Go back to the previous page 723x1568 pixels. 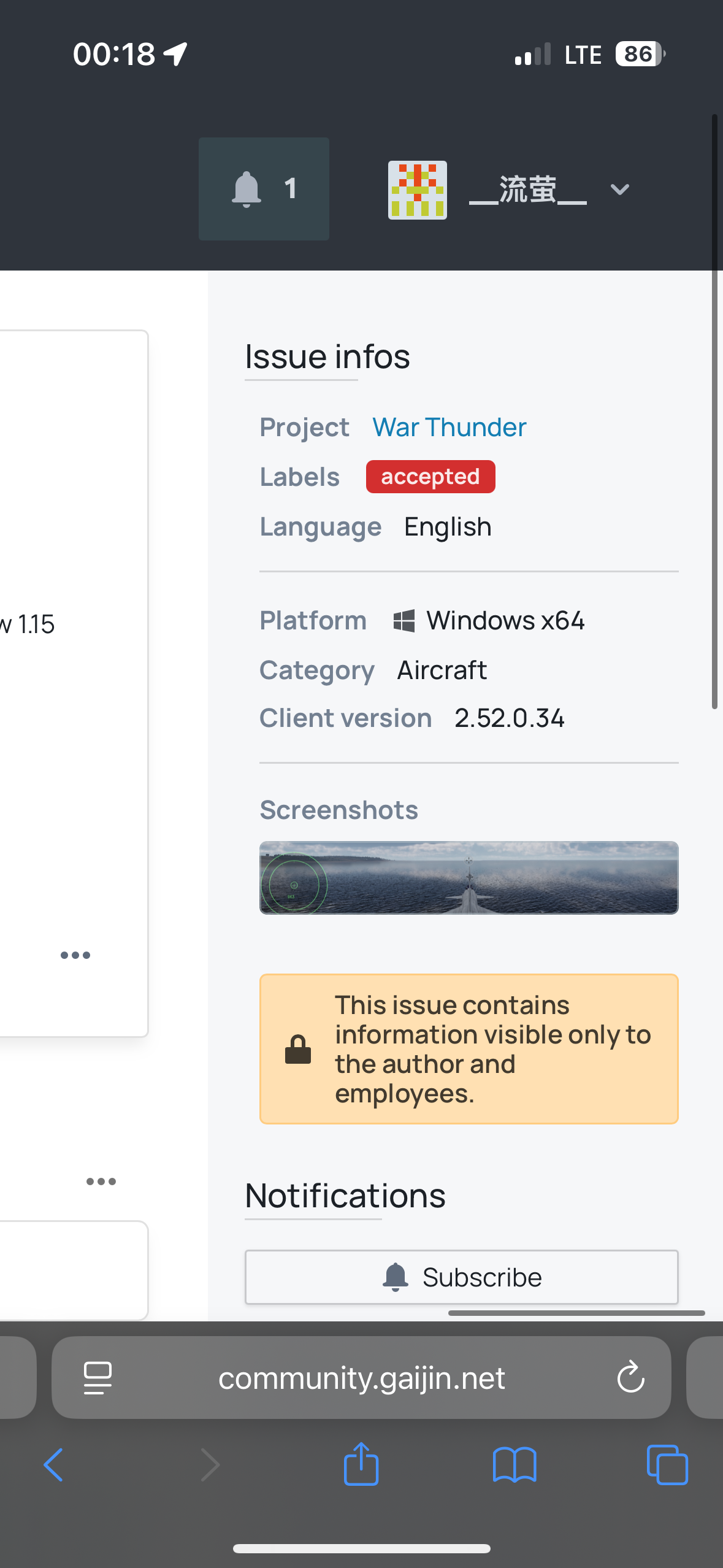54,1465
